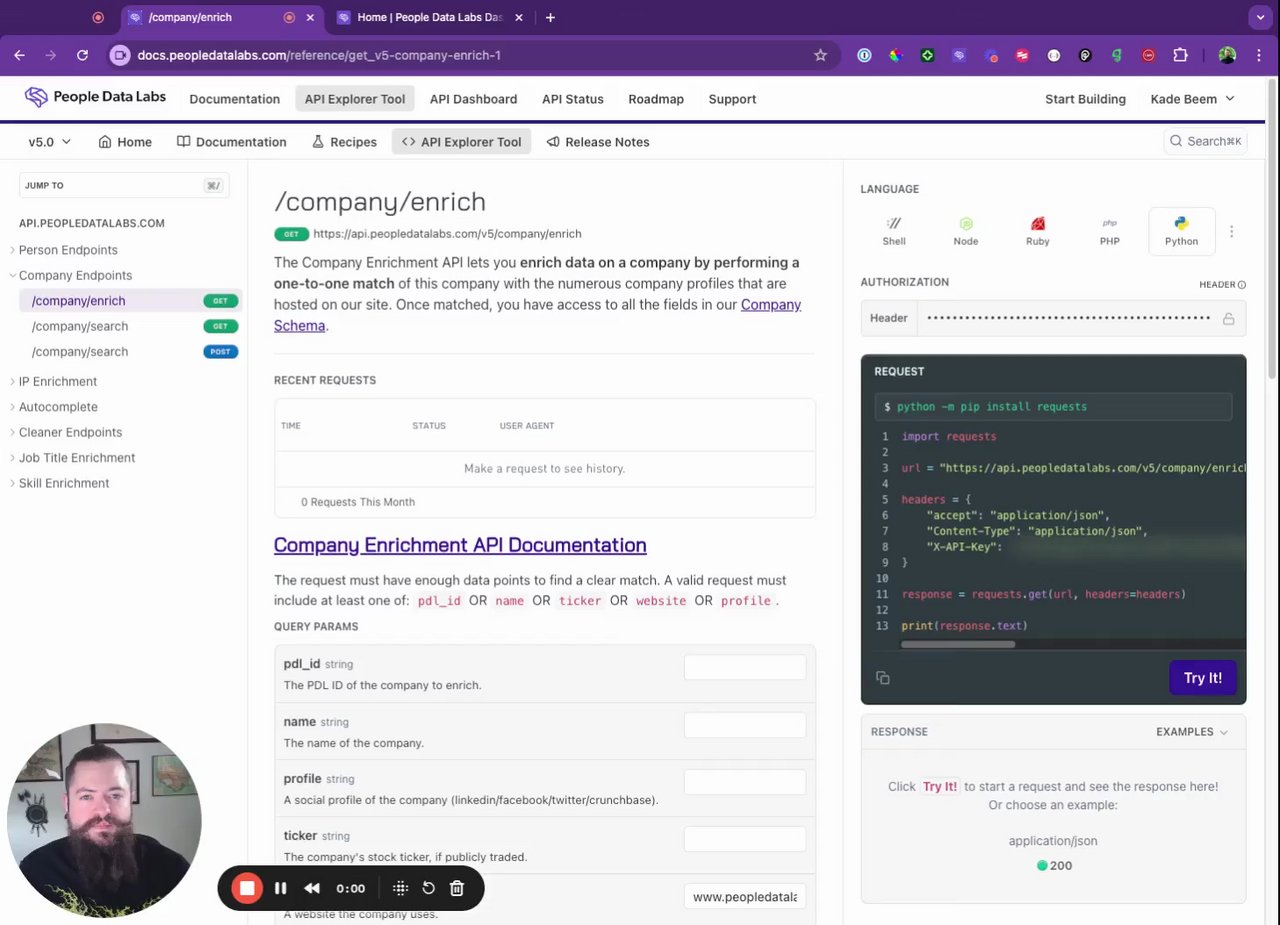Viewport: 1280px width, 925px height.
Task: Pause the screen recording
Action: click(281, 888)
